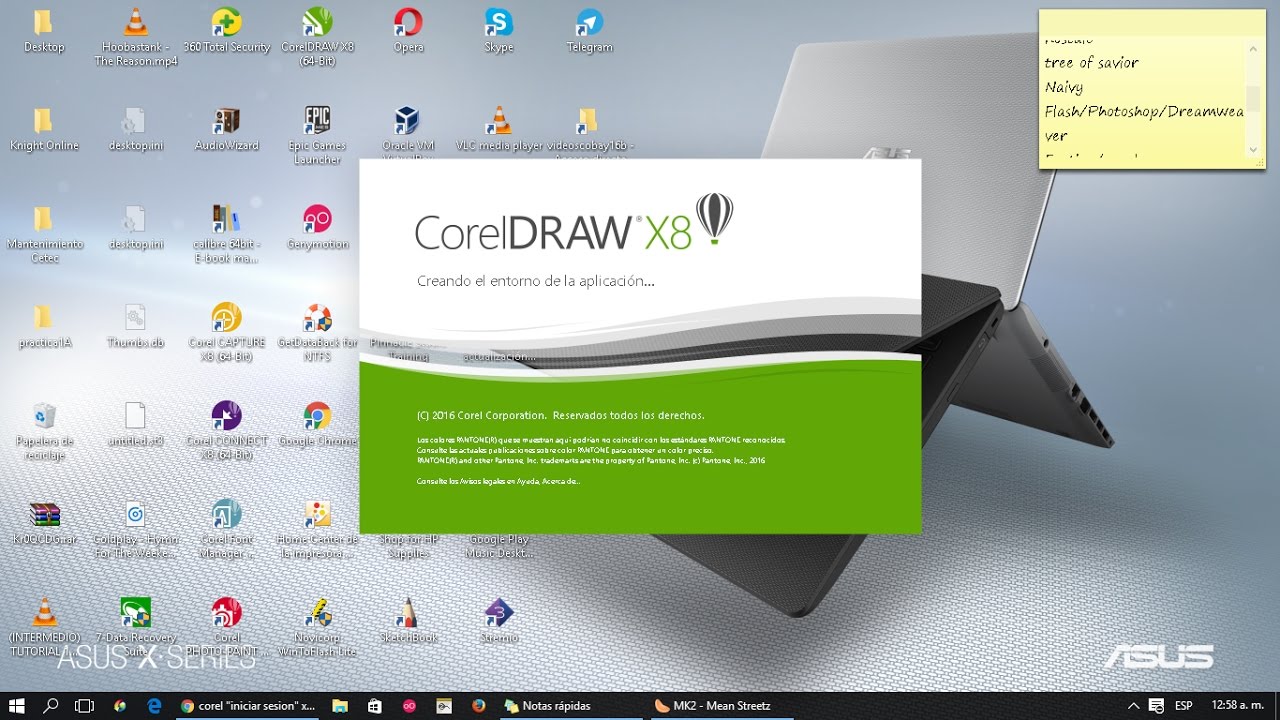Open Firefox from the taskbar
The image size is (1280, 720).
click(478, 705)
